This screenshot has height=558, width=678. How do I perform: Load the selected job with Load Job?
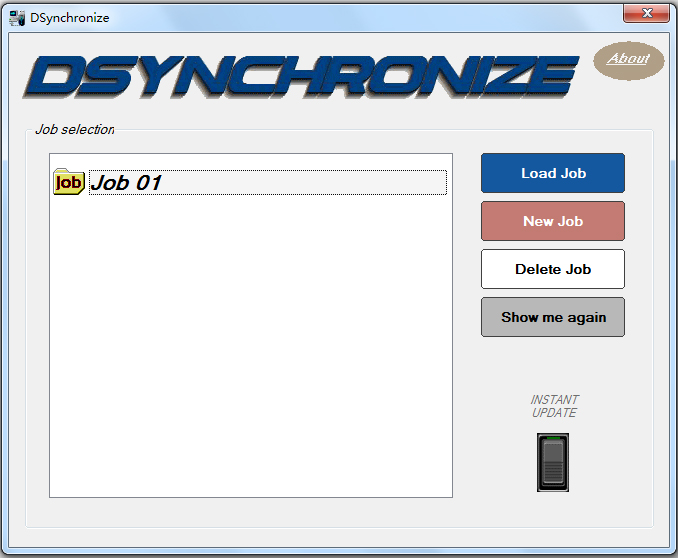pyautogui.click(x=552, y=173)
